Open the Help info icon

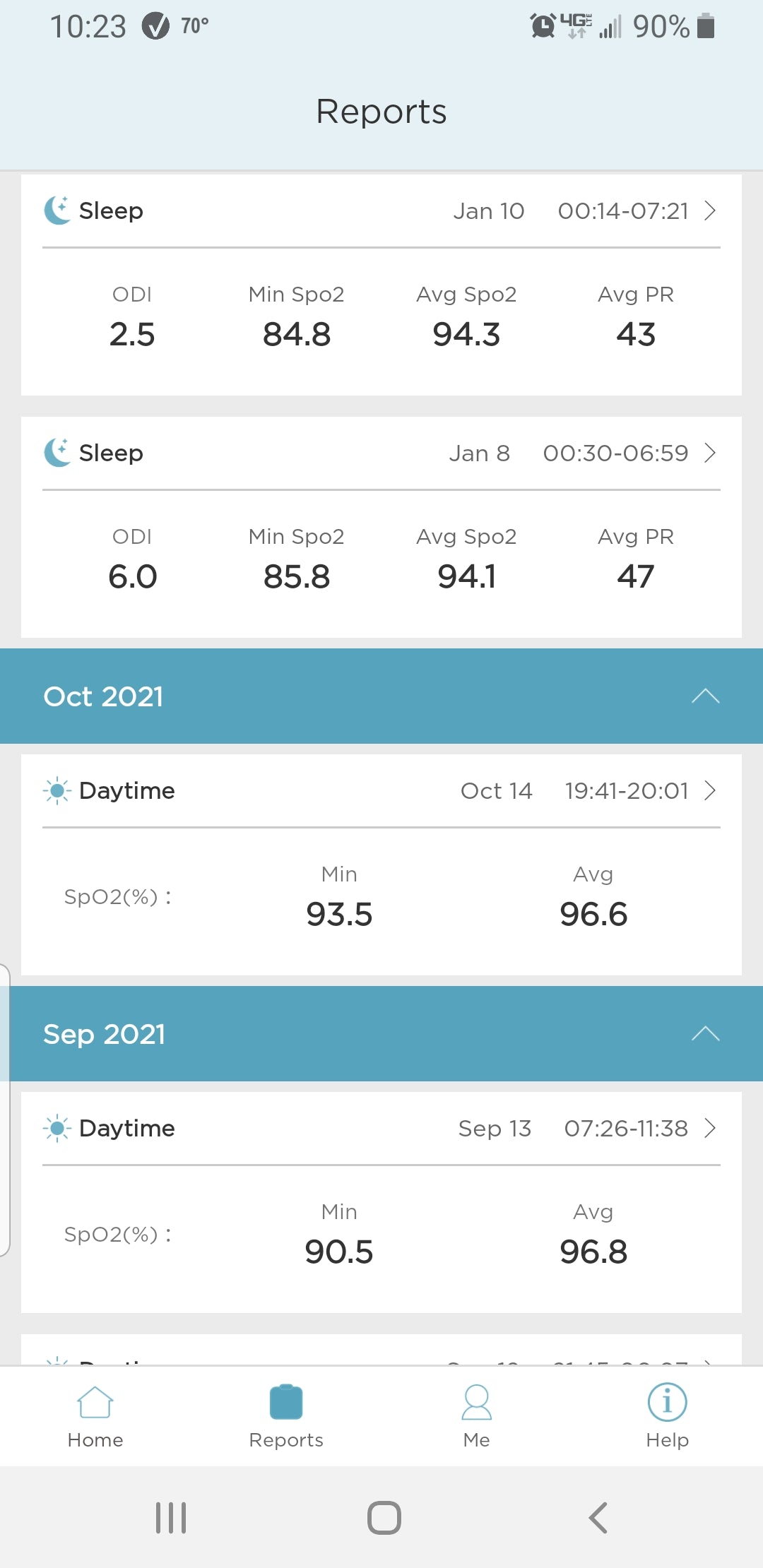tap(668, 1402)
